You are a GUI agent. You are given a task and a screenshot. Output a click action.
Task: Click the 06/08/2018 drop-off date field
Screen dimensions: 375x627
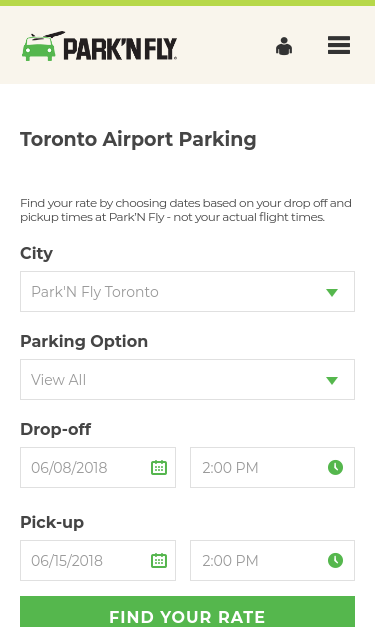point(98,467)
